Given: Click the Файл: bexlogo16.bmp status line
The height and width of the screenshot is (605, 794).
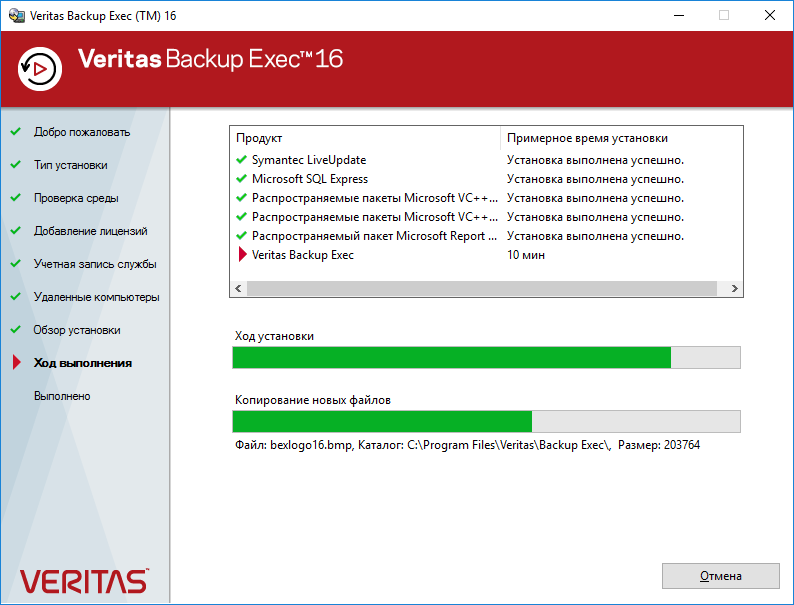Looking at the screenshot, I should coord(467,445).
